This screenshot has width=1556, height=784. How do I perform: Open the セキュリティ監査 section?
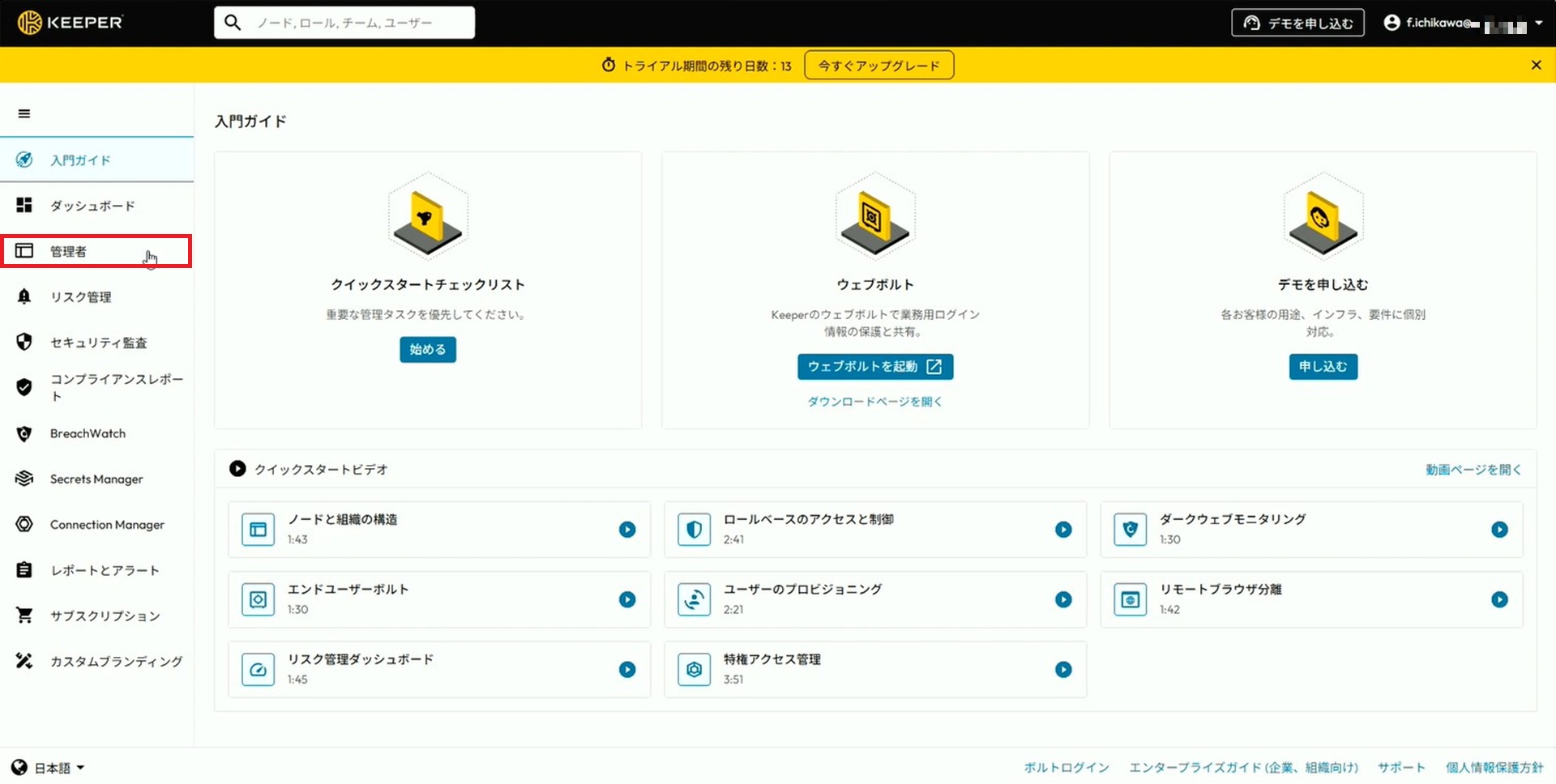98,342
